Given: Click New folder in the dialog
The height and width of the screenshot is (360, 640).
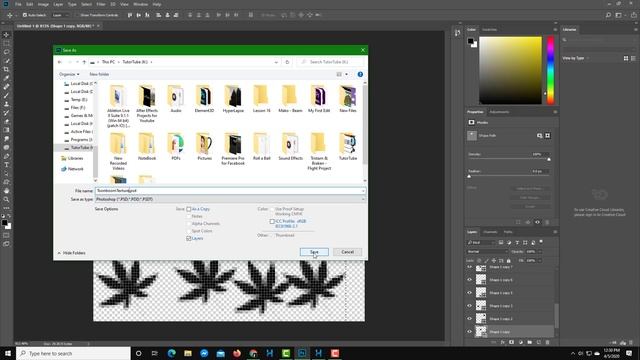Looking at the screenshot, I should pyautogui.click(x=99, y=74).
